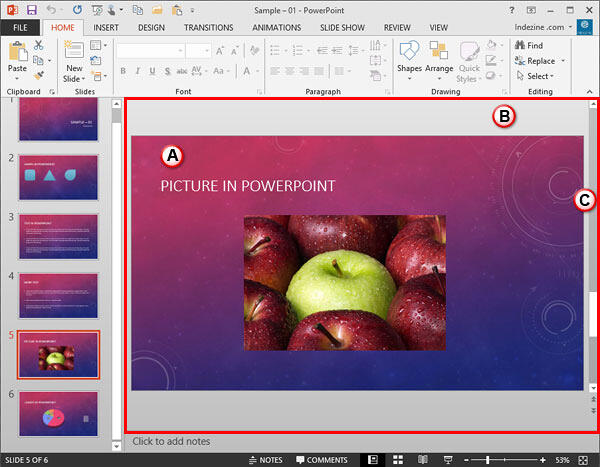The width and height of the screenshot is (600, 467).
Task: Switch to the TRANSITIONS tab
Action: 209,28
